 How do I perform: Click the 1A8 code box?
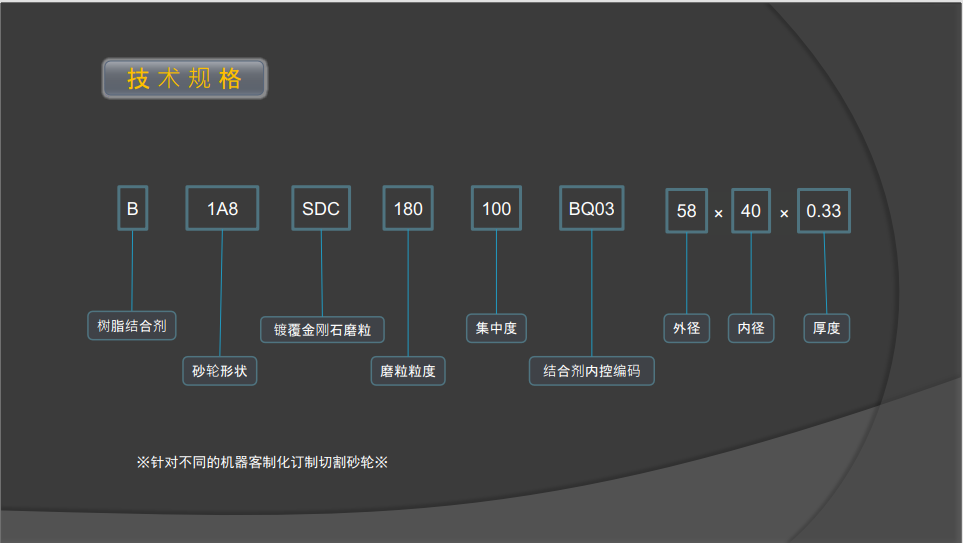pyautogui.click(x=222, y=209)
